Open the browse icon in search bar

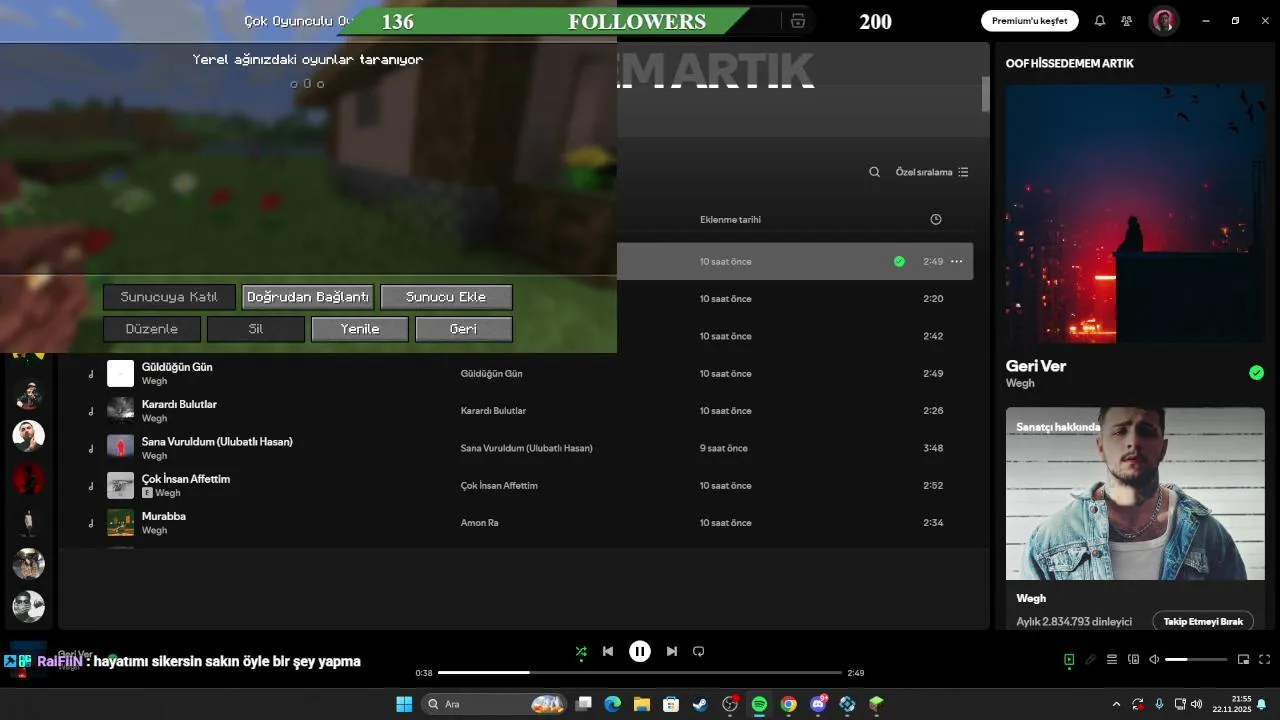point(797,21)
